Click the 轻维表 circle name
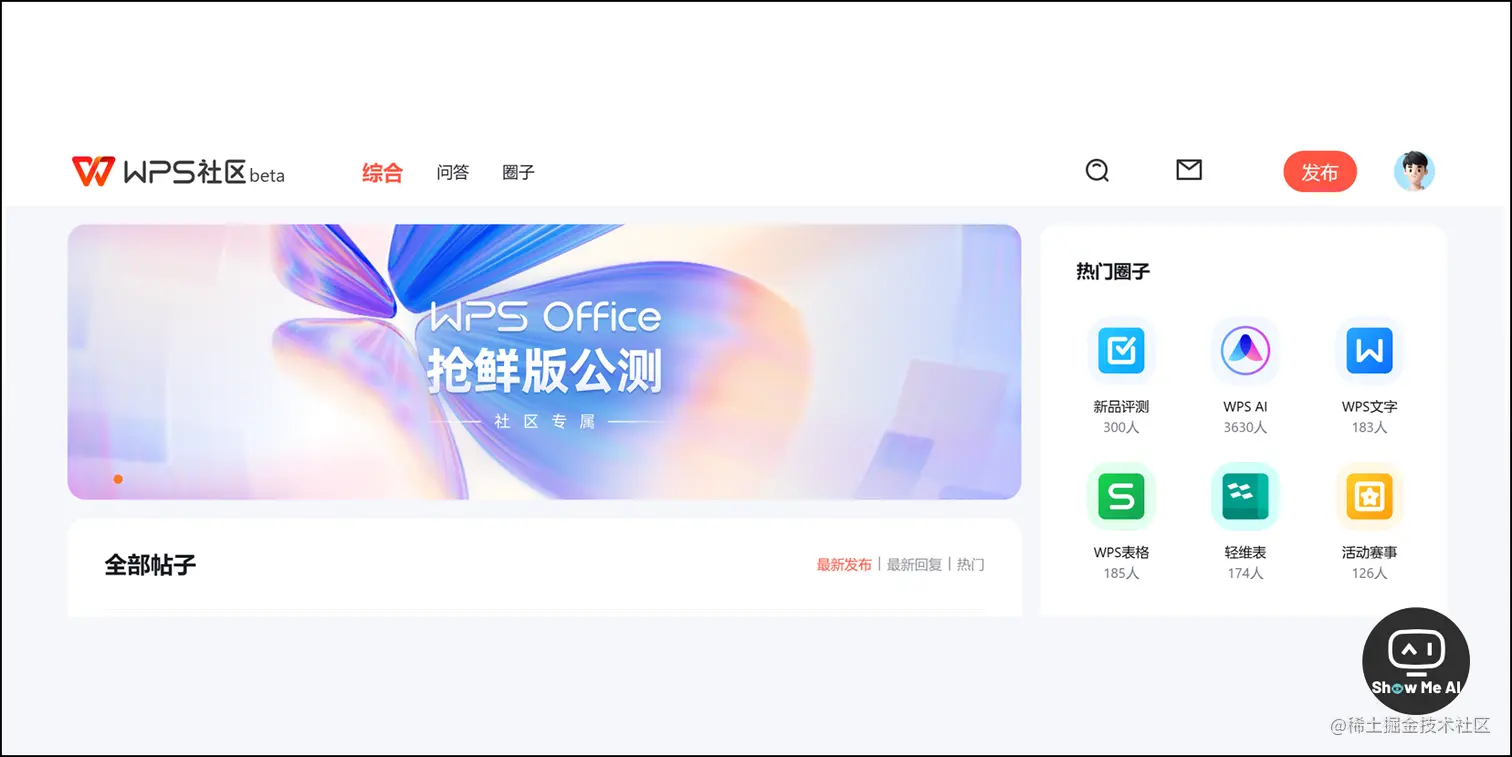 click(x=1245, y=552)
